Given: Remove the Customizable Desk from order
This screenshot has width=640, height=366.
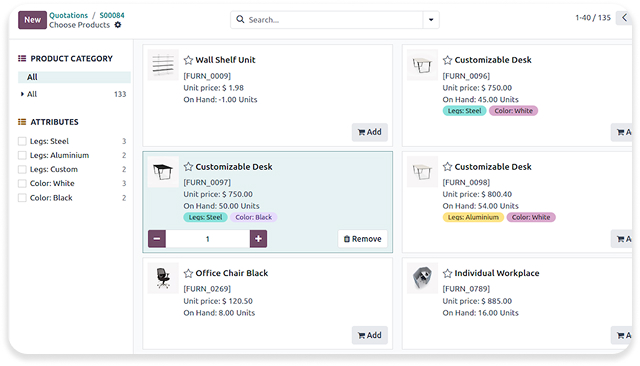Looking at the screenshot, I should [362, 239].
